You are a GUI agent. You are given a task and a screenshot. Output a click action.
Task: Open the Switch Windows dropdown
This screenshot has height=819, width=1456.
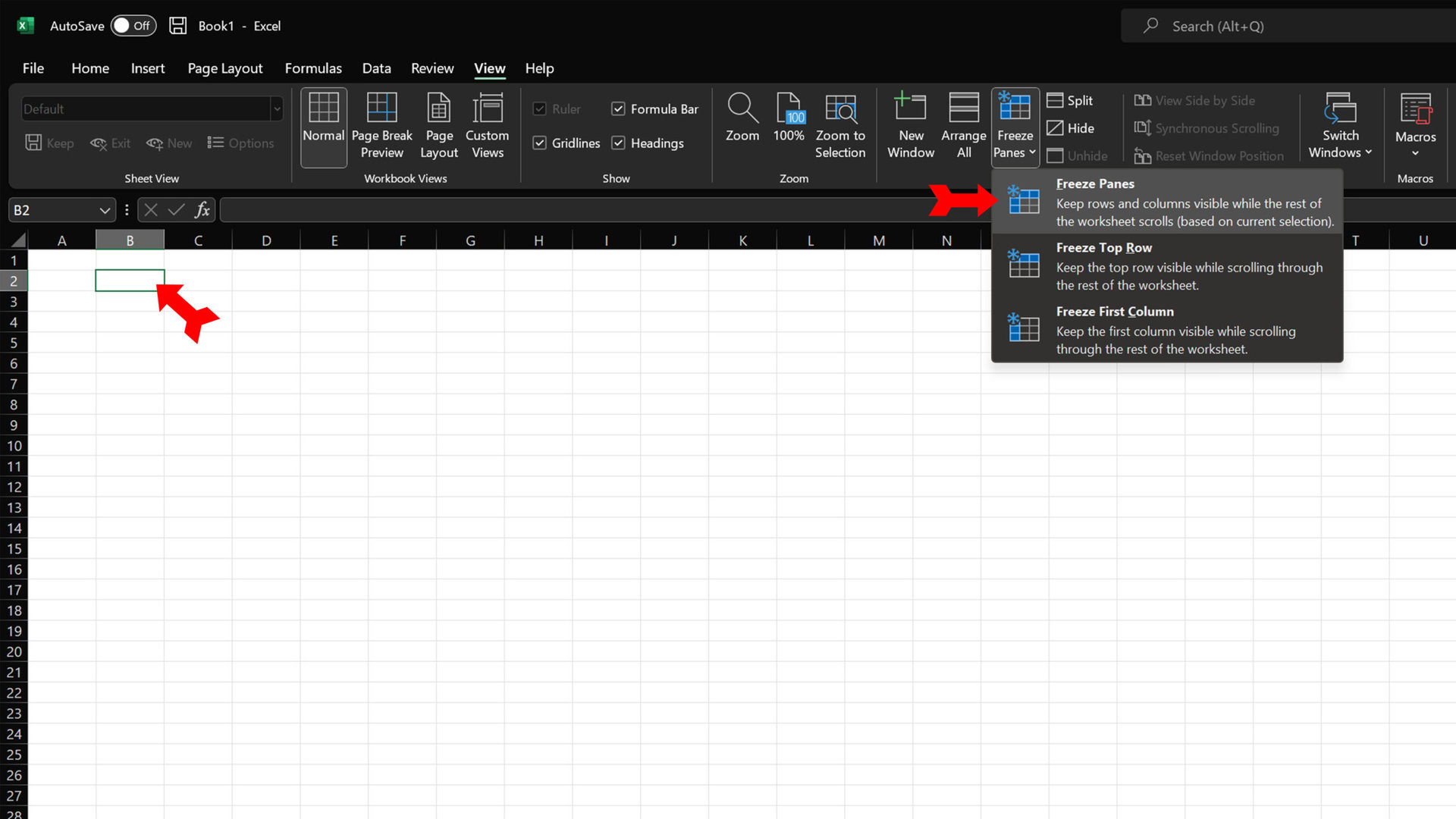click(1340, 127)
